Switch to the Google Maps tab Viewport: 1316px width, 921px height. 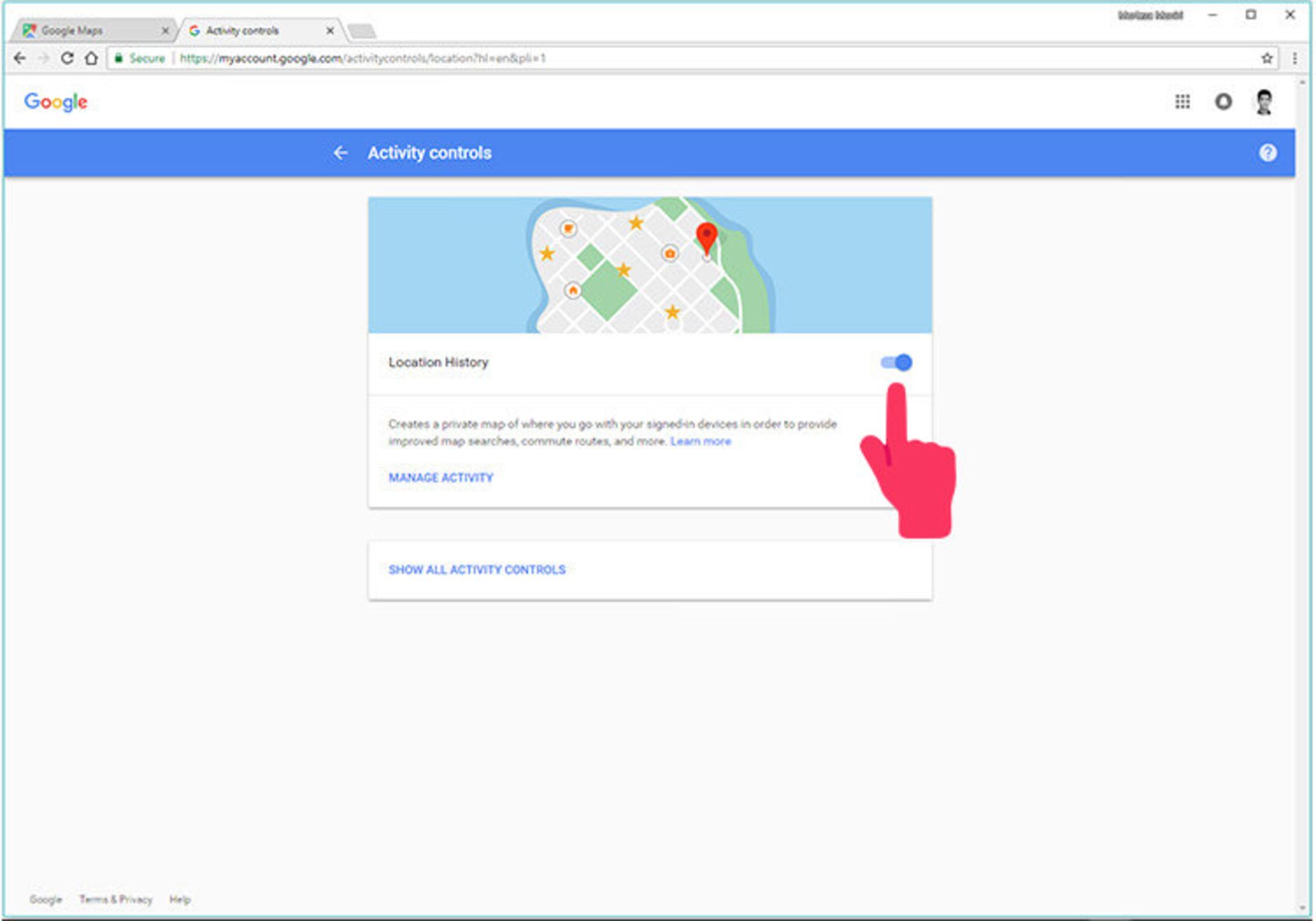tap(93, 31)
